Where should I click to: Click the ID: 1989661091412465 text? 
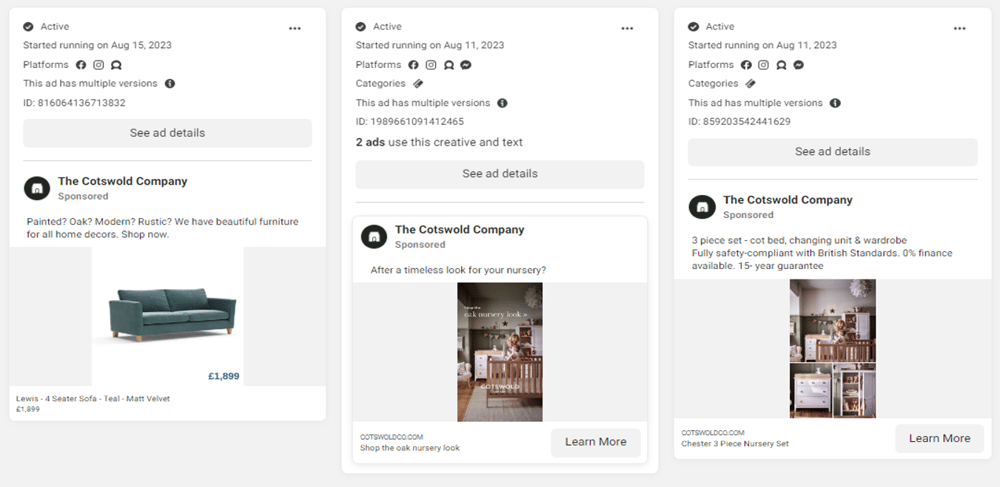(x=409, y=121)
